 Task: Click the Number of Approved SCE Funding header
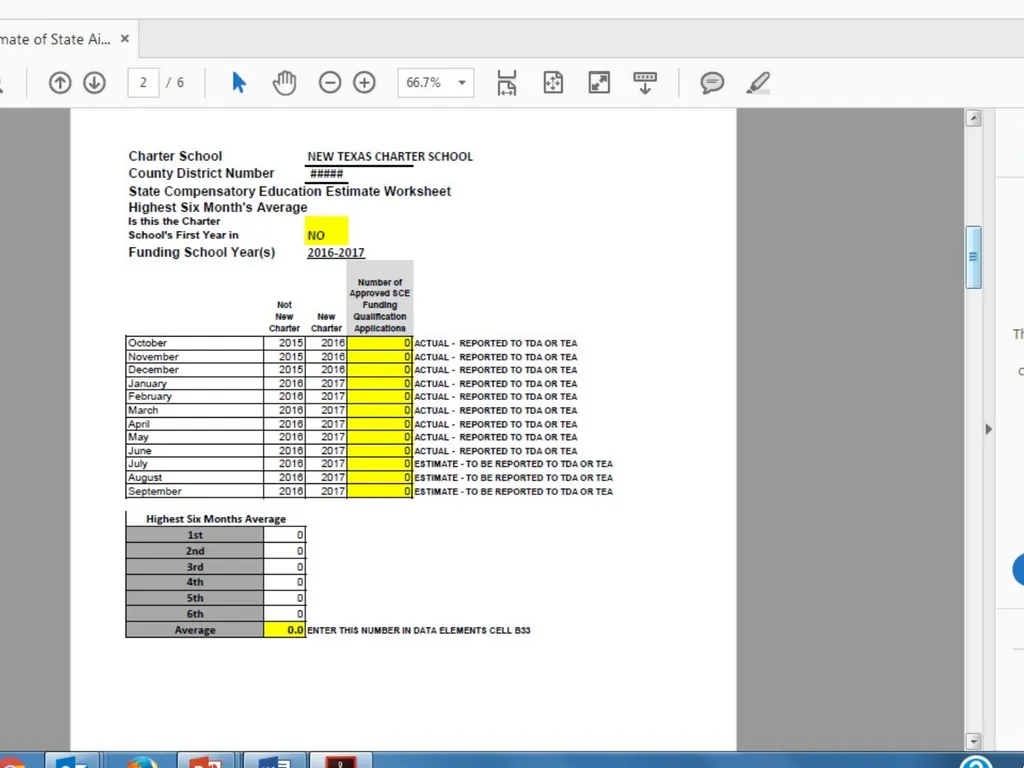[x=379, y=305]
